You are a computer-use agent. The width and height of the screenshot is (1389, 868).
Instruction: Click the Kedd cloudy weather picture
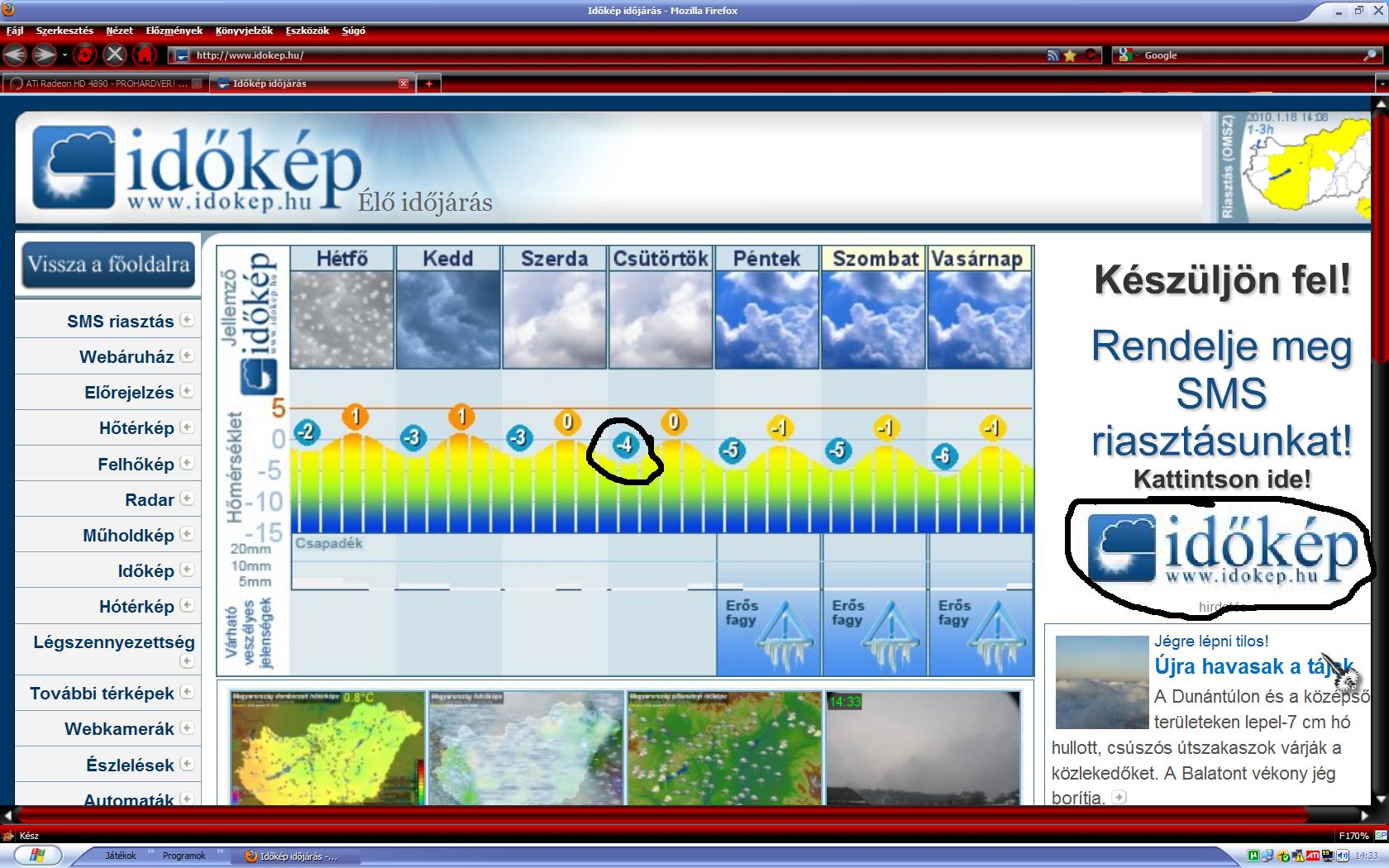point(448,320)
